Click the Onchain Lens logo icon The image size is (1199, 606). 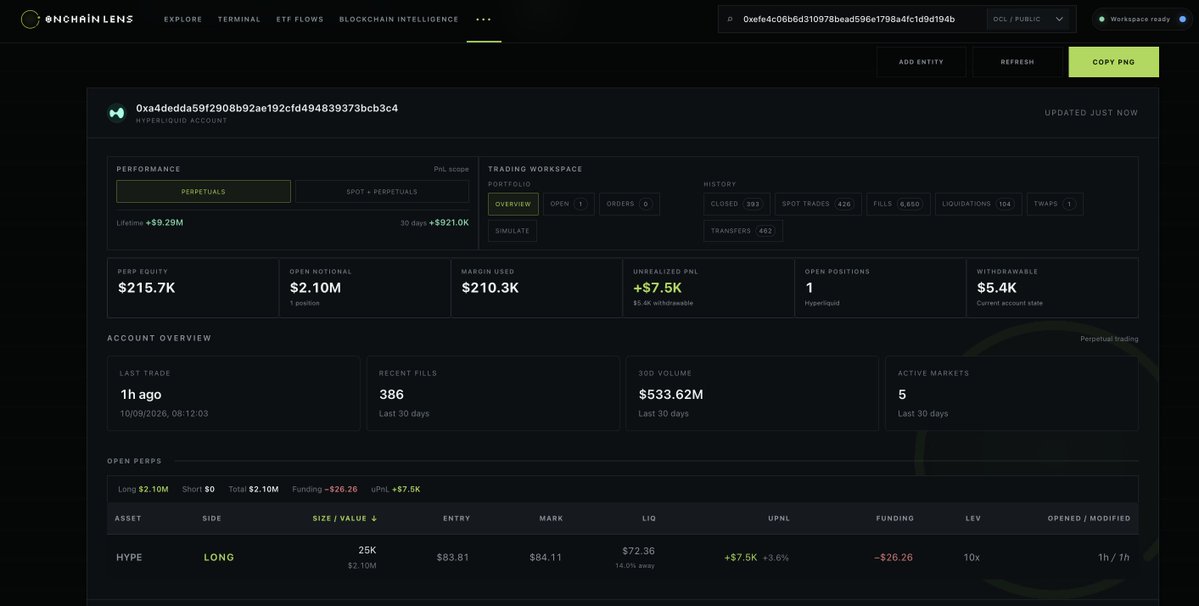30,19
